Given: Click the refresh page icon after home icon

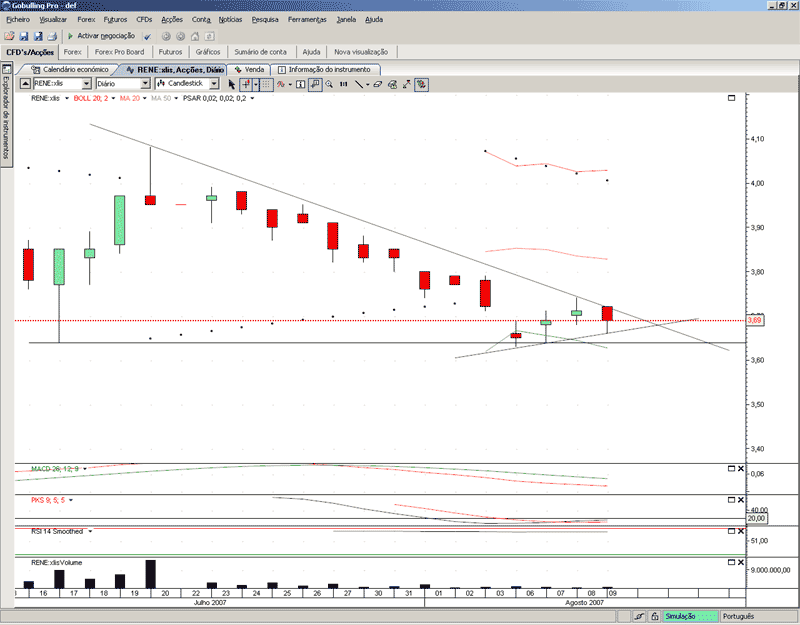Looking at the screenshot, I should point(209,36).
